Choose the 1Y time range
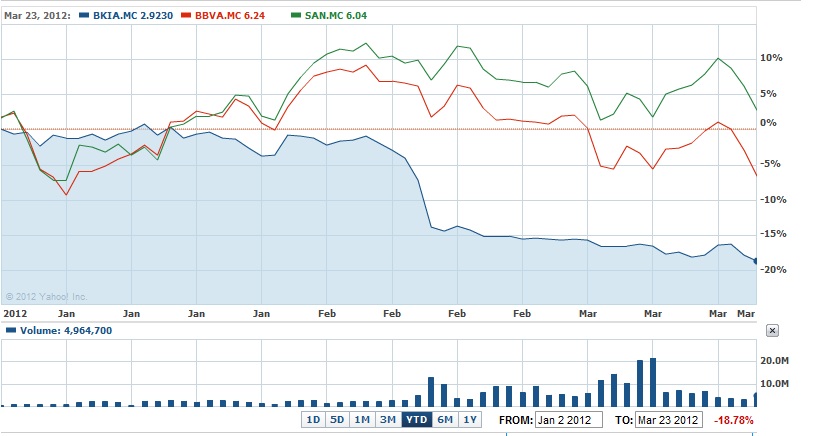Screen dimensions: 814x436 tap(470, 419)
